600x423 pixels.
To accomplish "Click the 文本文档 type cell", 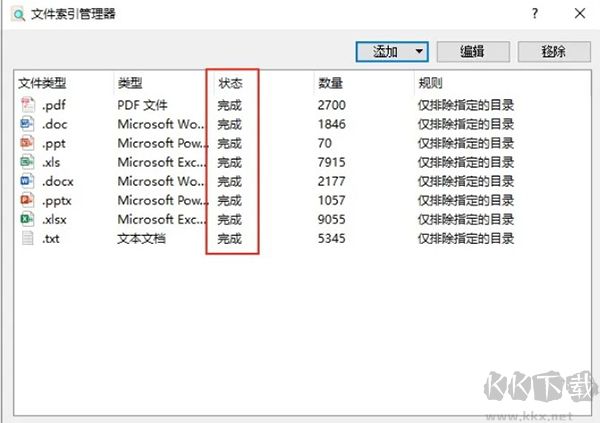I will click(141, 238).
